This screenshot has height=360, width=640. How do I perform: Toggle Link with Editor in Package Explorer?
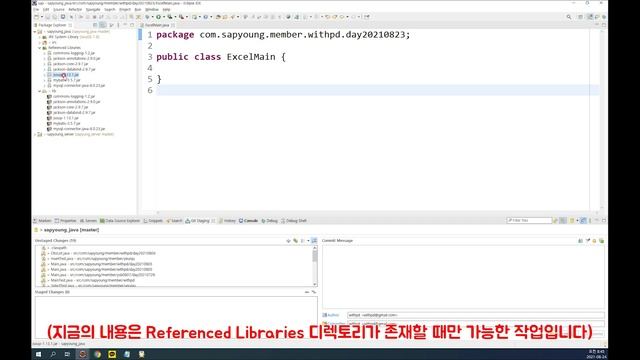[x=103, y=25]
